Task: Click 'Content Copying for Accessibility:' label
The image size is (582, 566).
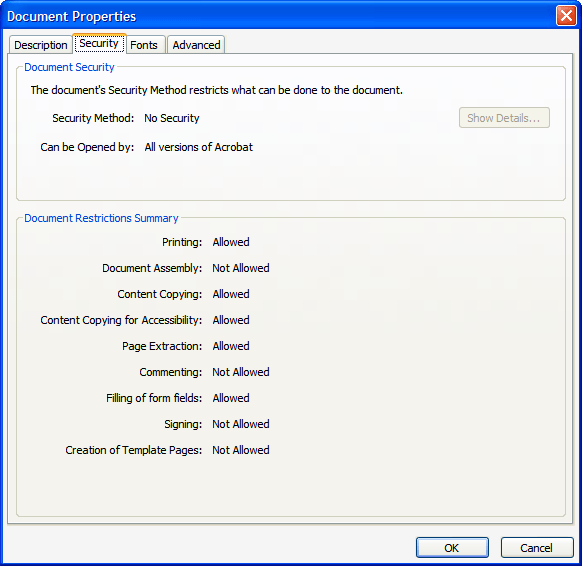Action: click(x=121, y=320)
